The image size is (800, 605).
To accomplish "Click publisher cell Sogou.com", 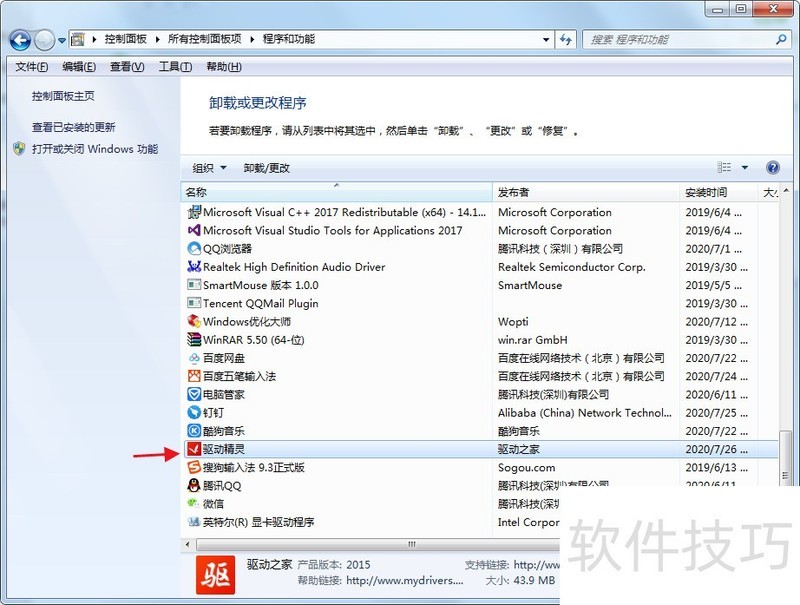I will [526, 467].
